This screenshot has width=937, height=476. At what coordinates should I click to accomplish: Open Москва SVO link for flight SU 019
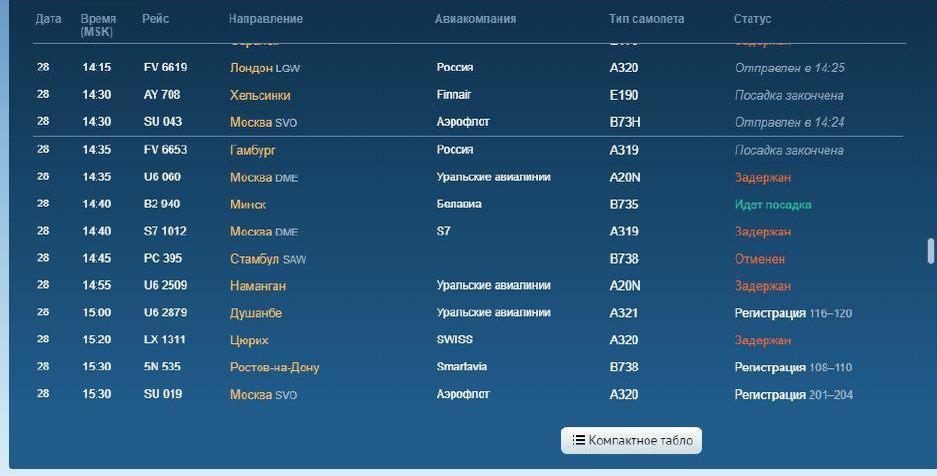click(263, 395)
